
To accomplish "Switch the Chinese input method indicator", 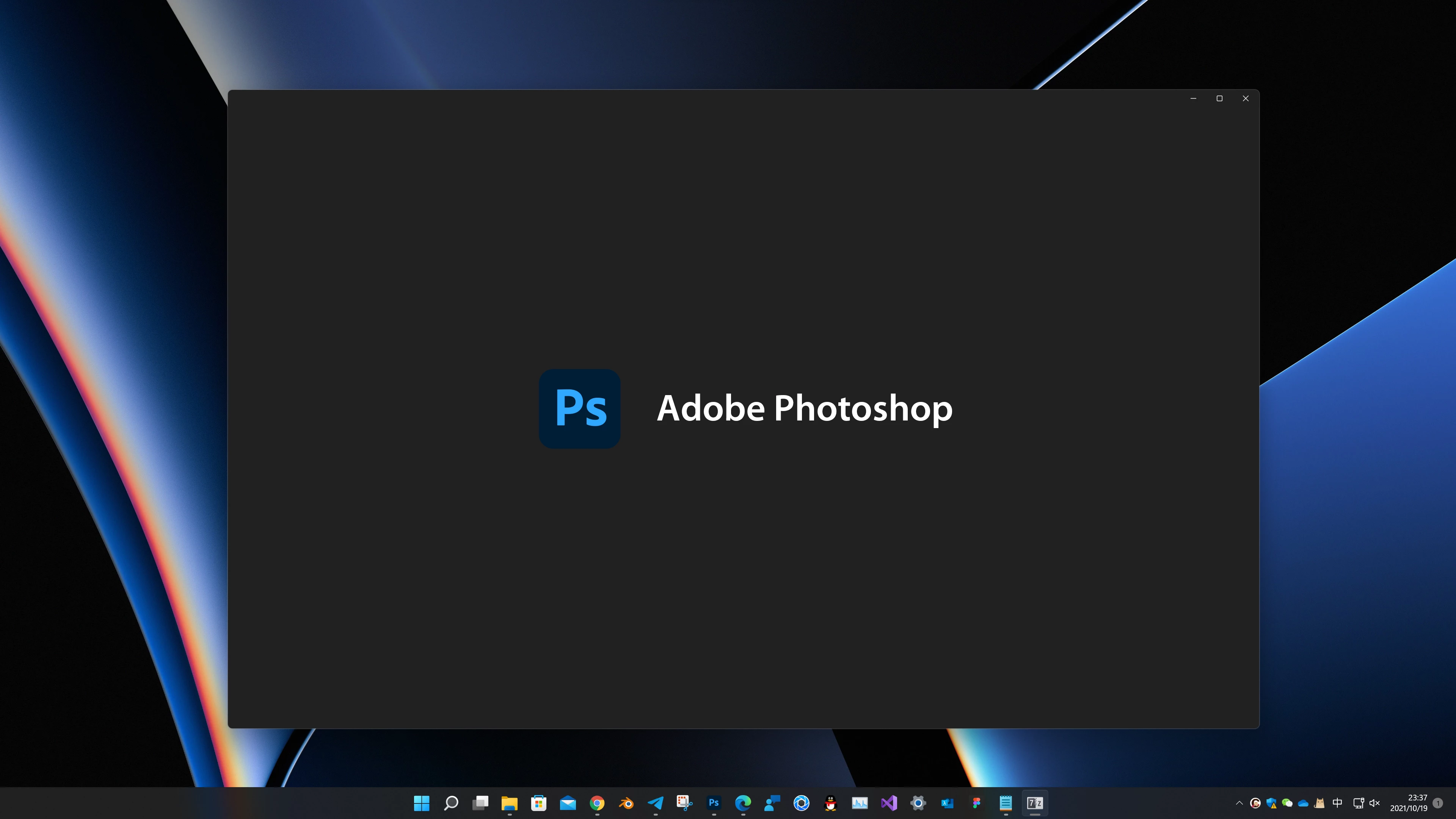I will (1337, 803).
